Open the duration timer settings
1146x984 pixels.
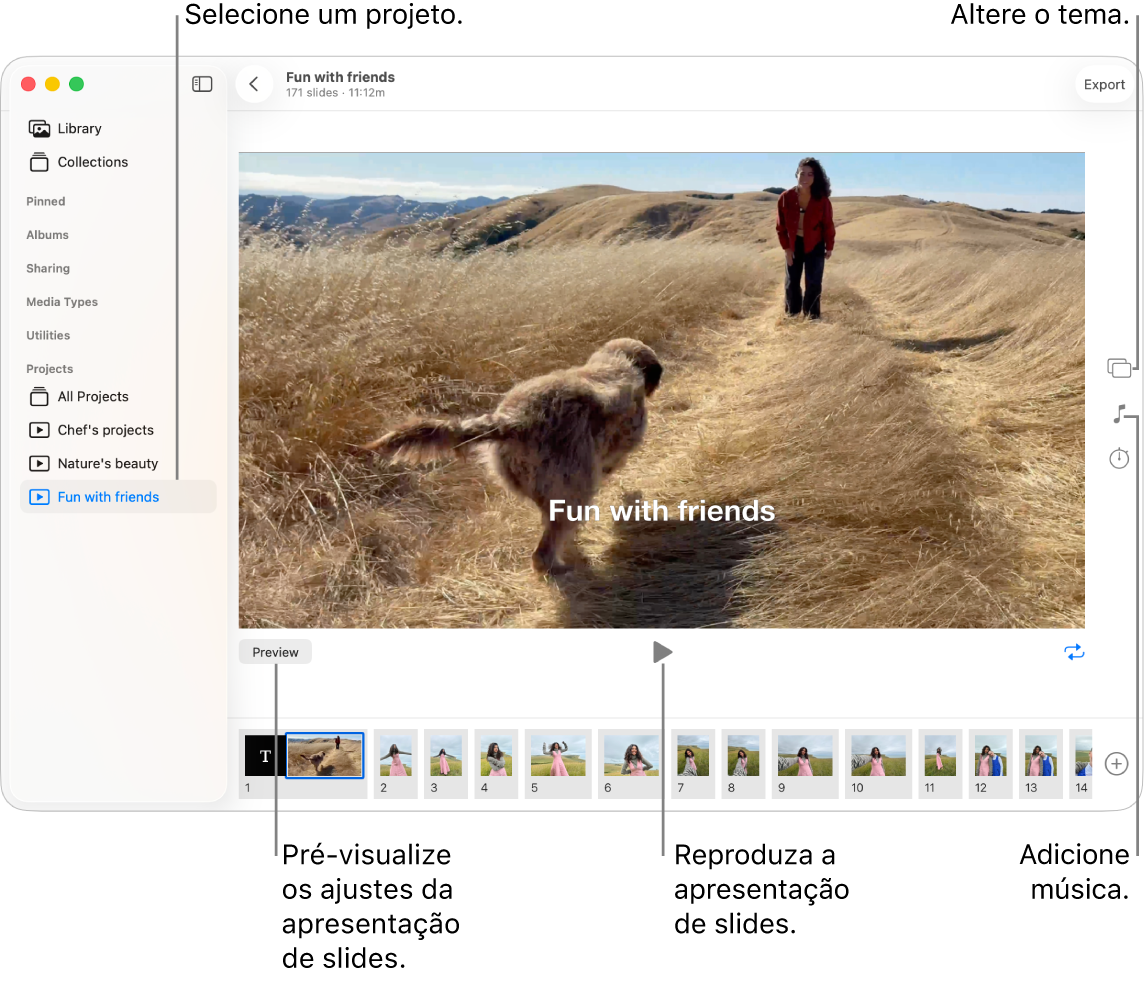tap(1119, 458)
